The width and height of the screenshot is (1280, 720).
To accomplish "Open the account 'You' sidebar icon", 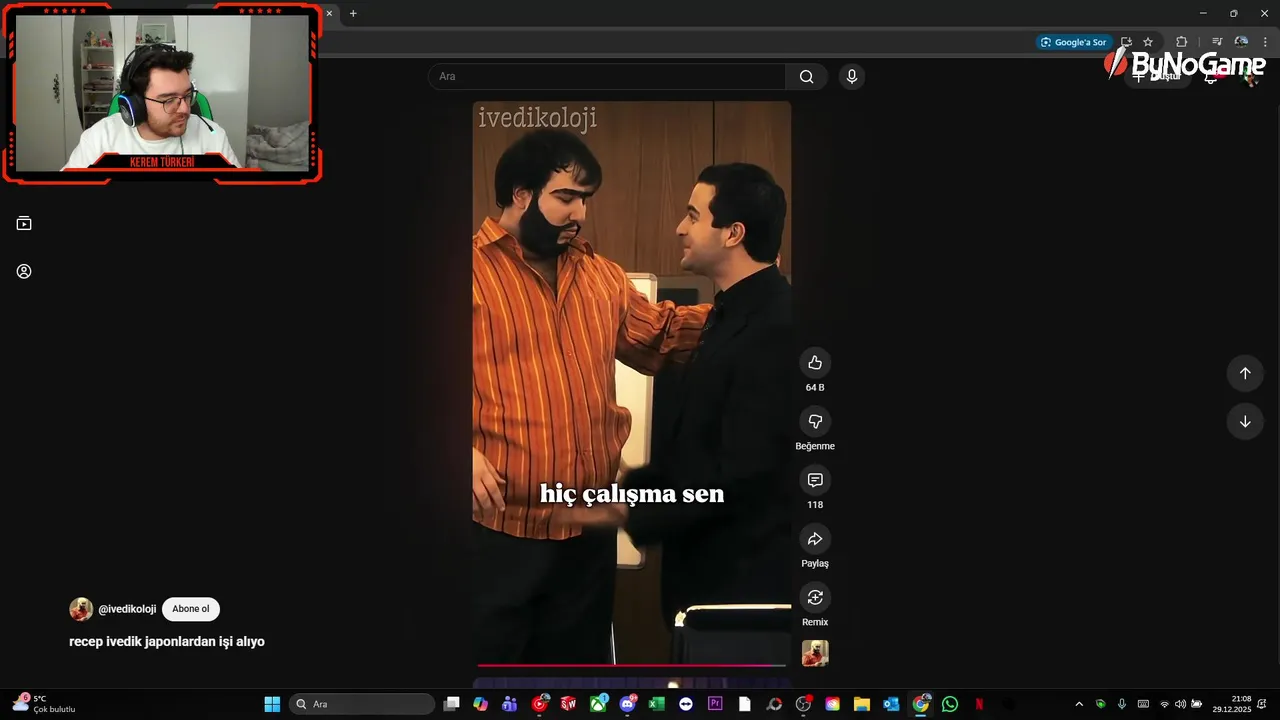I will tap(24, 271).
